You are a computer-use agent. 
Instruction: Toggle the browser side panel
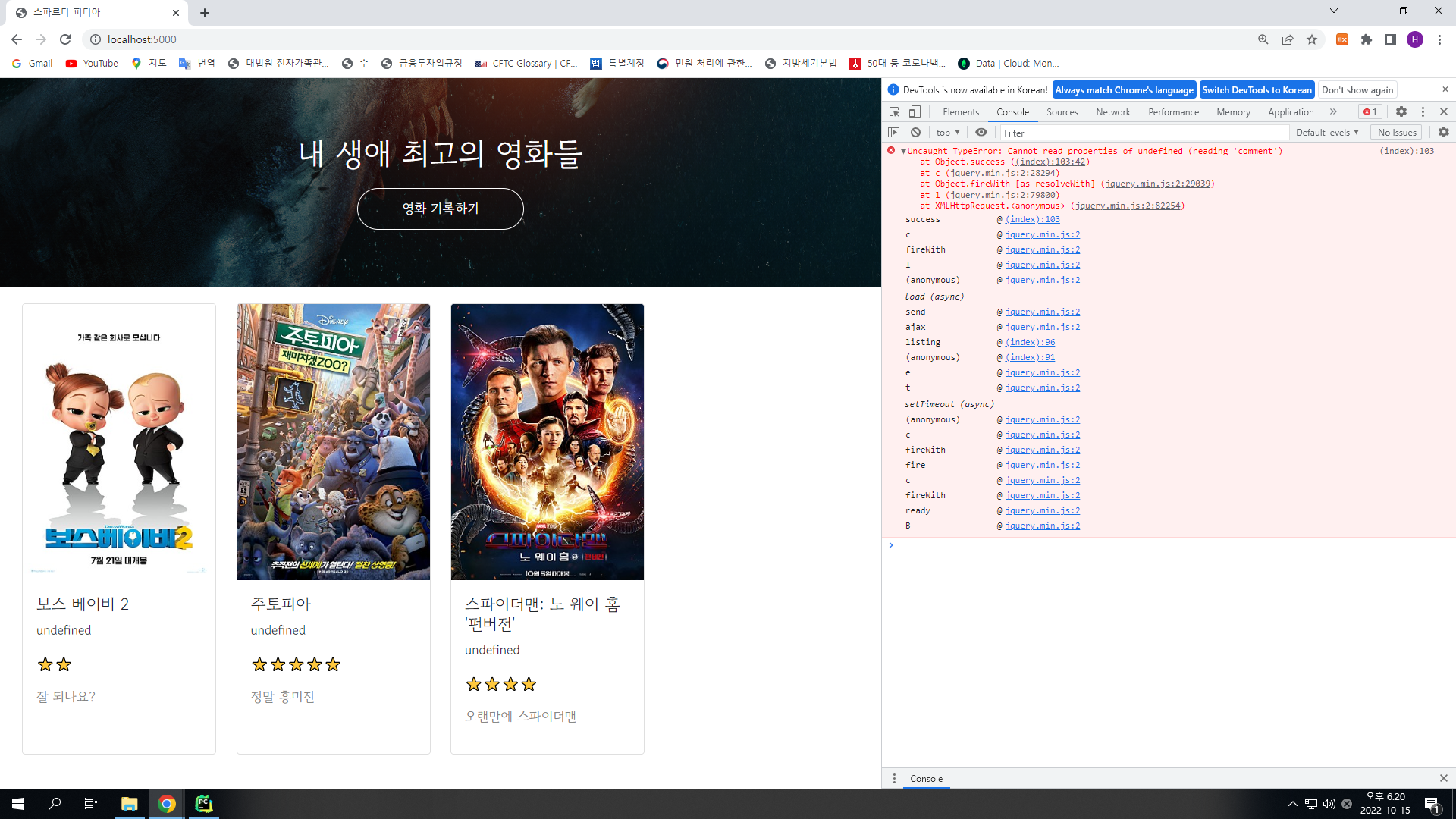tap(1391, 39)
